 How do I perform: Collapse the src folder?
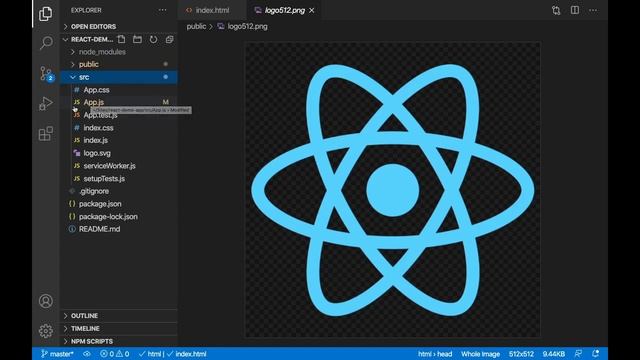(119, 77)
